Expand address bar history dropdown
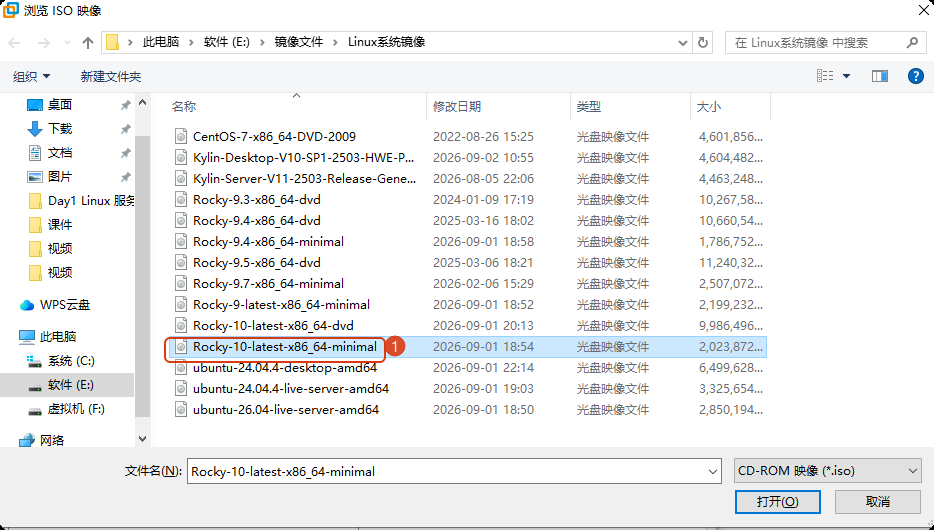 (x=683, y=43)
